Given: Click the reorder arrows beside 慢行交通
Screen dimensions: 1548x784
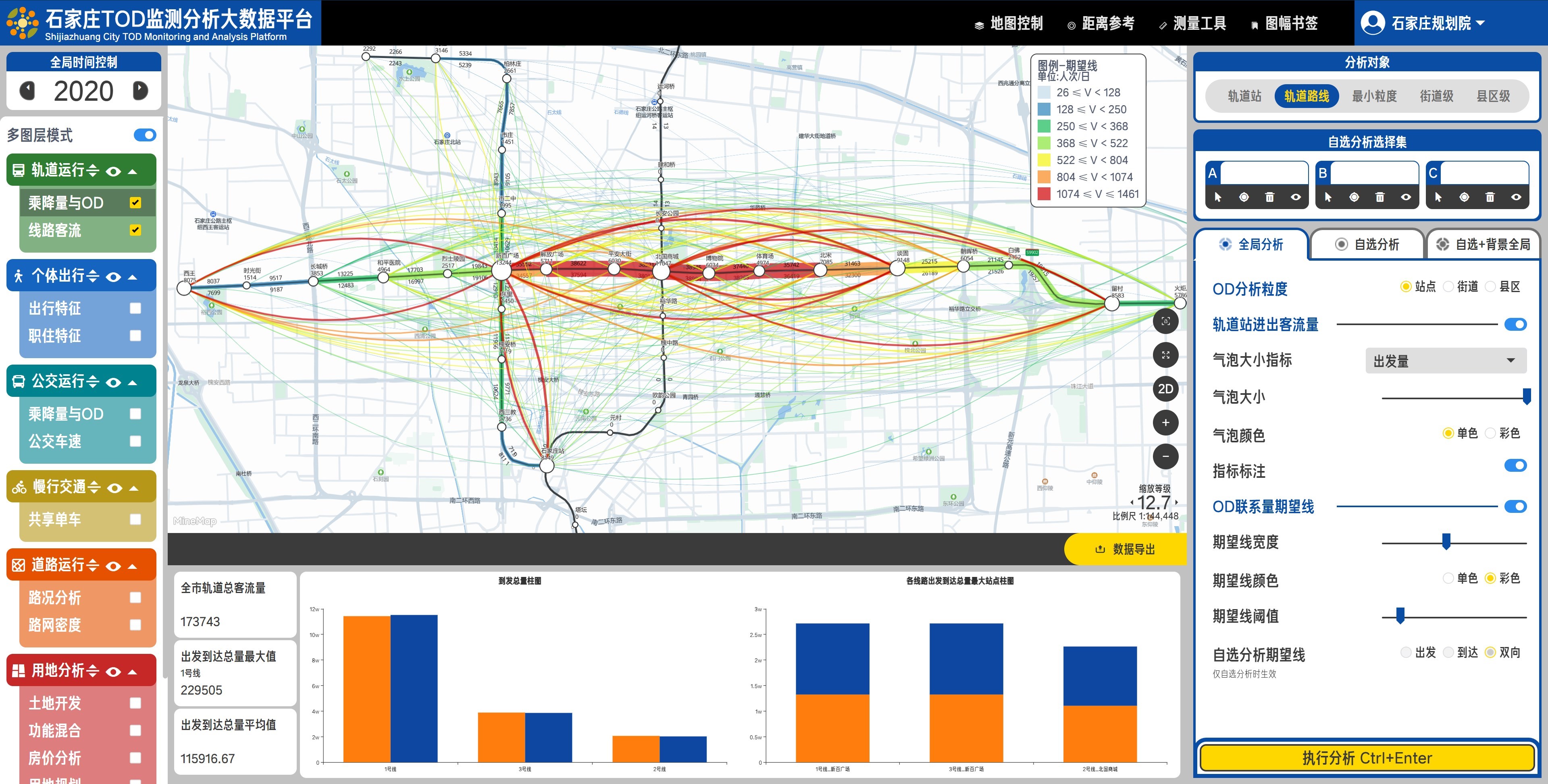Looking at the screenshot, I should [x=94, y=487].
